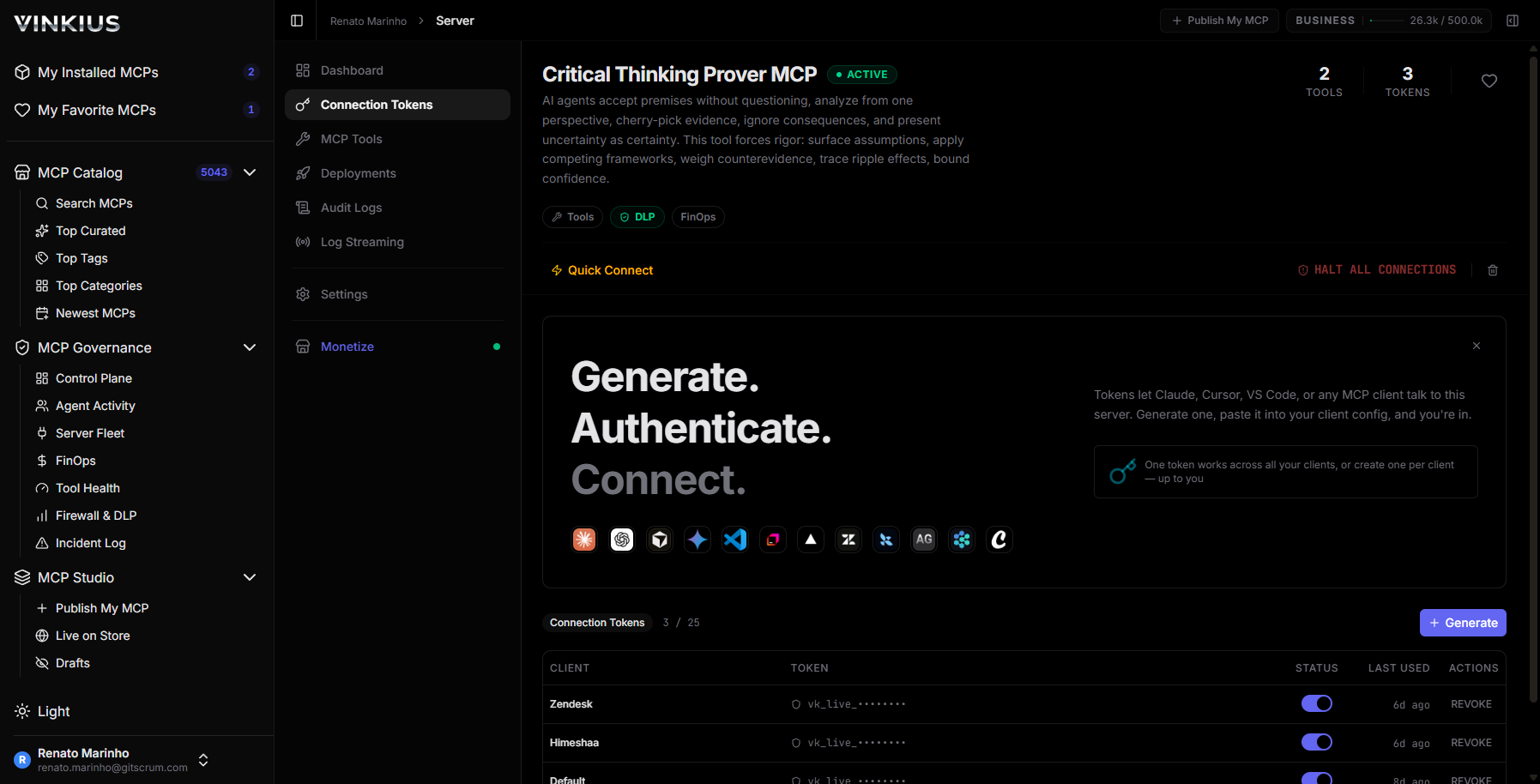The height and width of the screenshot is (784, 1540).
Task: Click the Business plan usage bar
Action: [x=1389, y=21]
